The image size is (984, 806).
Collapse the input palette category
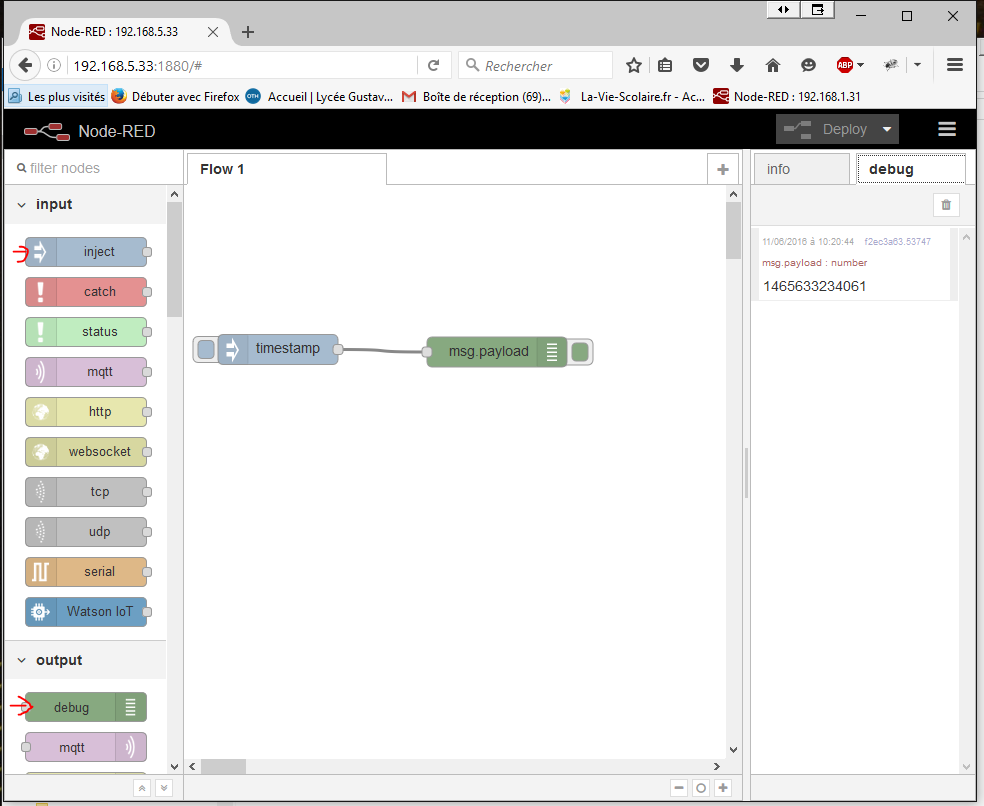pos(85,205)
